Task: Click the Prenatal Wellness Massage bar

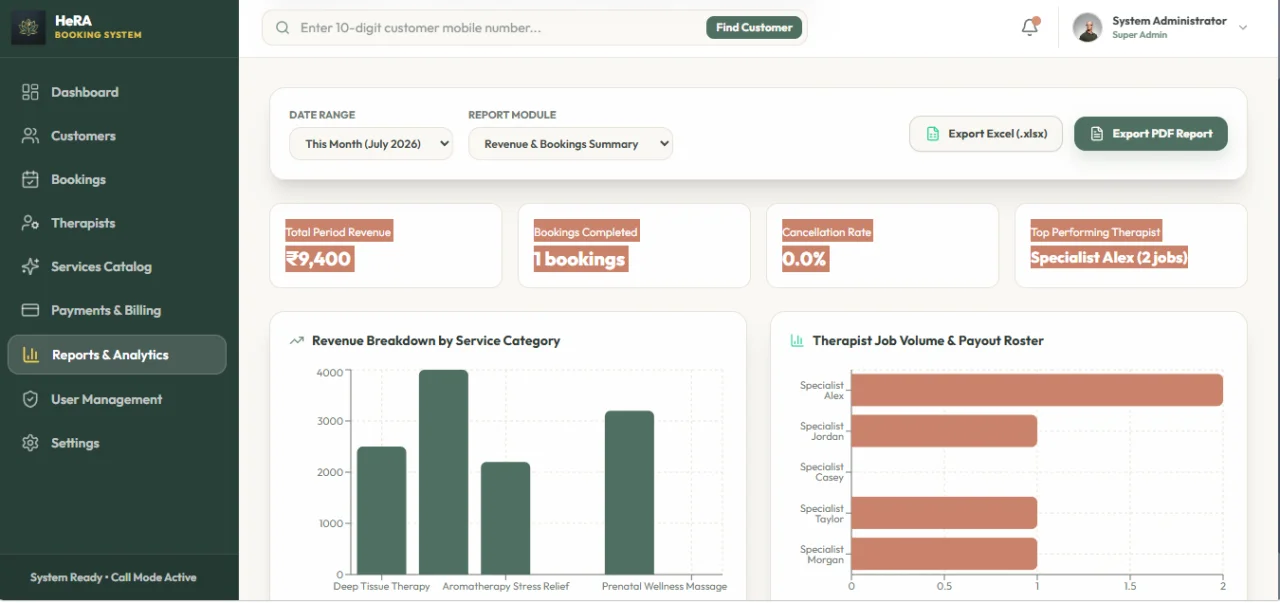Action: click(630, 492)
